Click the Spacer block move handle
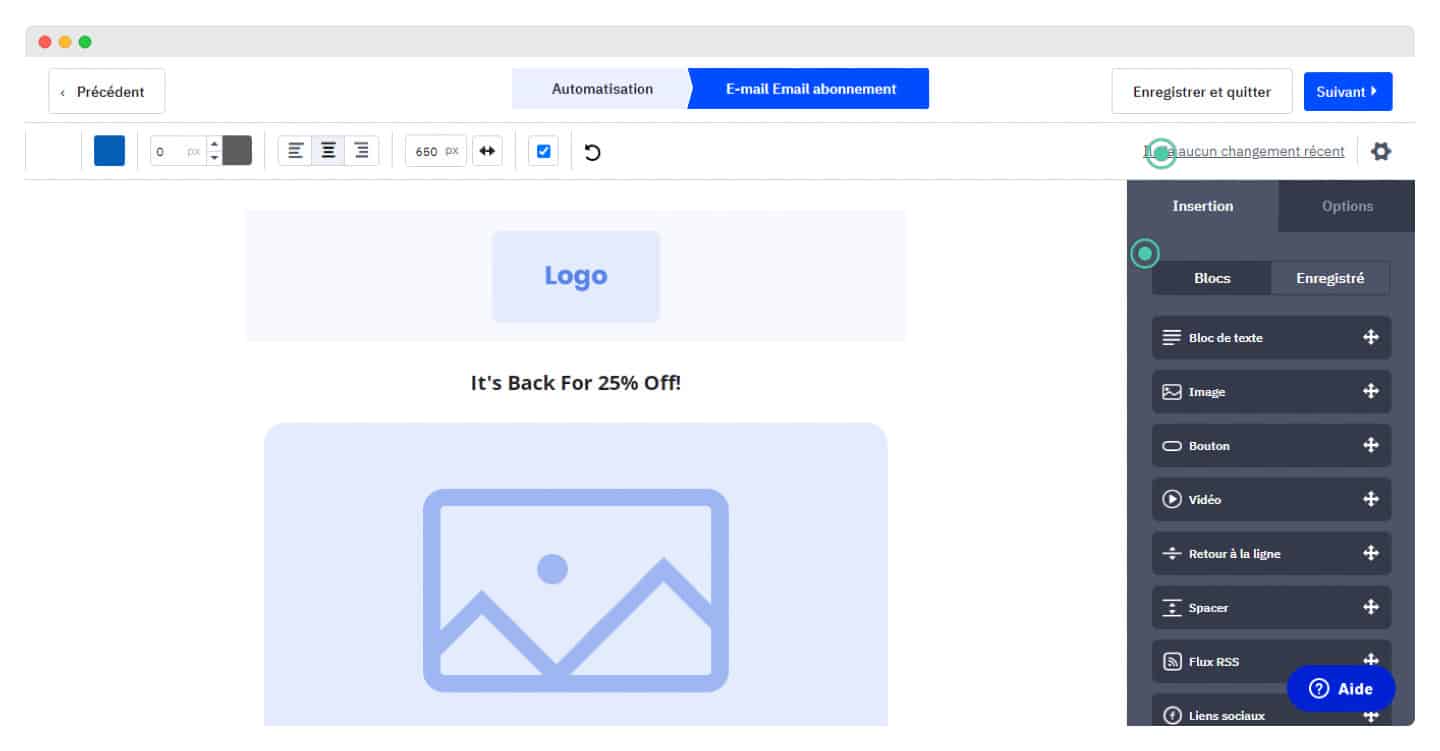The image size is (1440, 751). click(1371, 607)
